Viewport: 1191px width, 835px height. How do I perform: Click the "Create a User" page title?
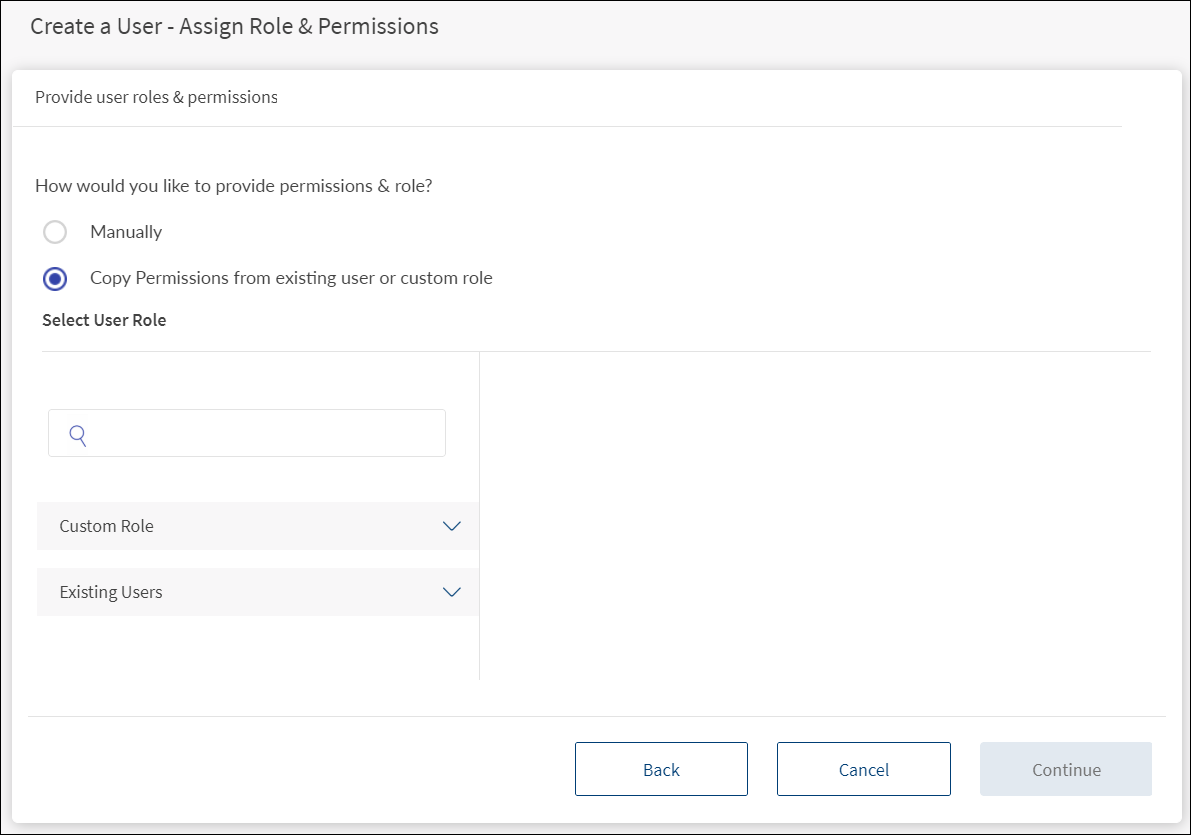pyautogui.click(x=234, y=26)
